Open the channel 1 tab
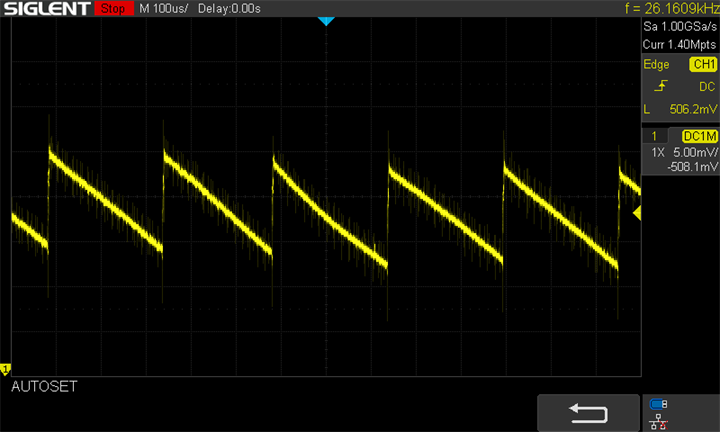The height and width of the screenshot is (432, 720). click(x=654, y=136)
